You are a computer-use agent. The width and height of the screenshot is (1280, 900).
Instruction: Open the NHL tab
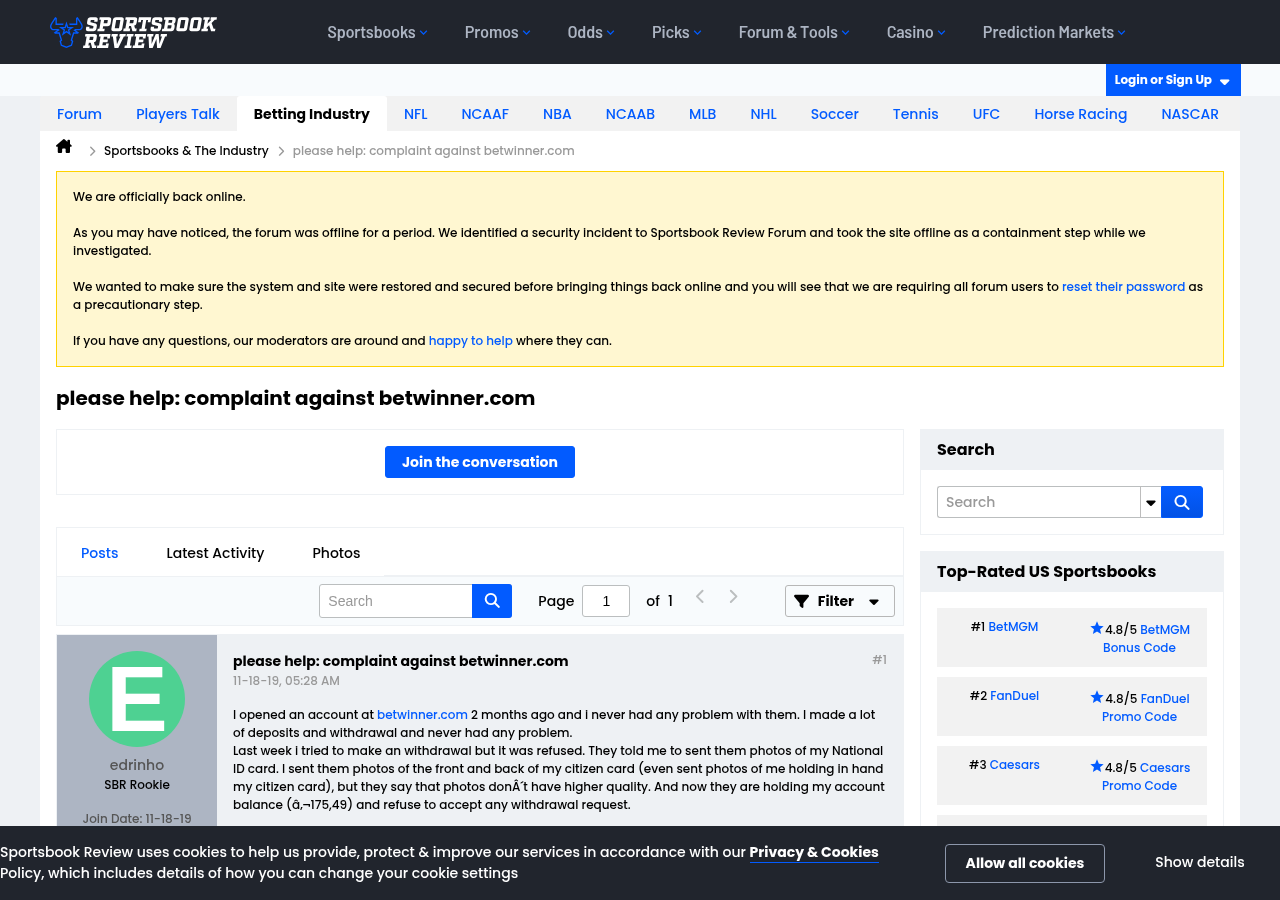pos(764,114)
